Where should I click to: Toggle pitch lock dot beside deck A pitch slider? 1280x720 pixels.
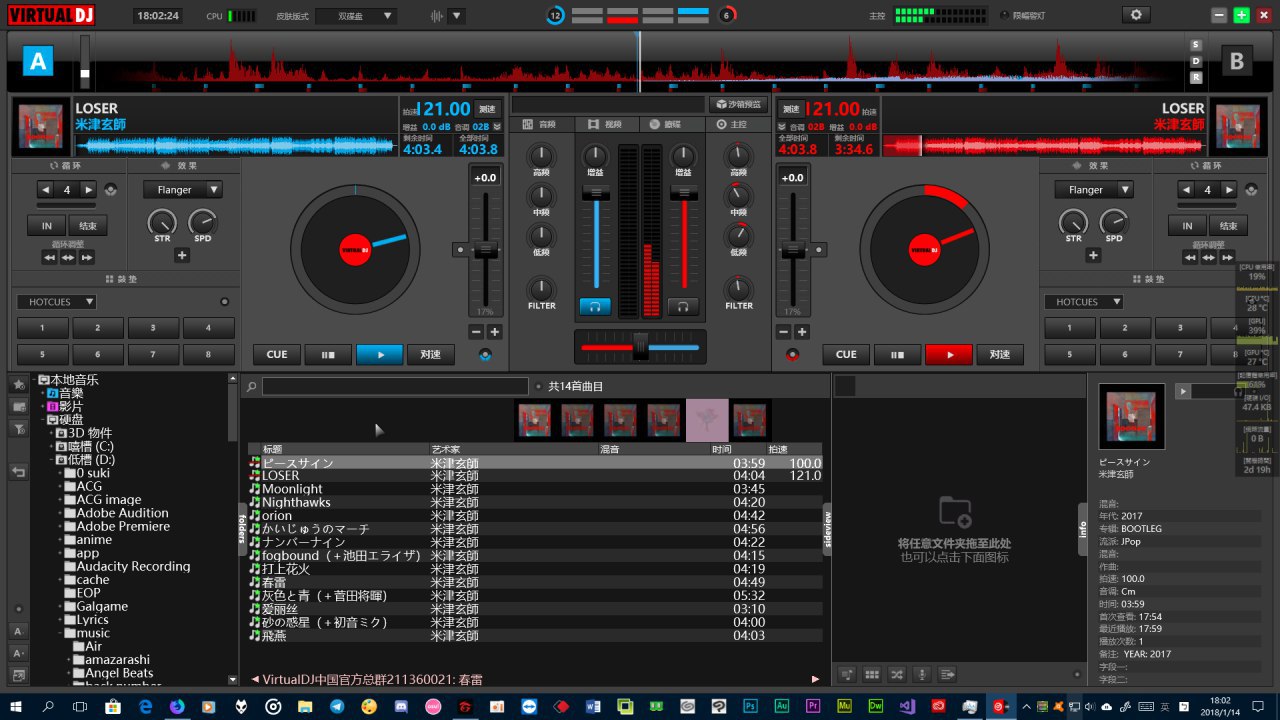tap(460, 249)
